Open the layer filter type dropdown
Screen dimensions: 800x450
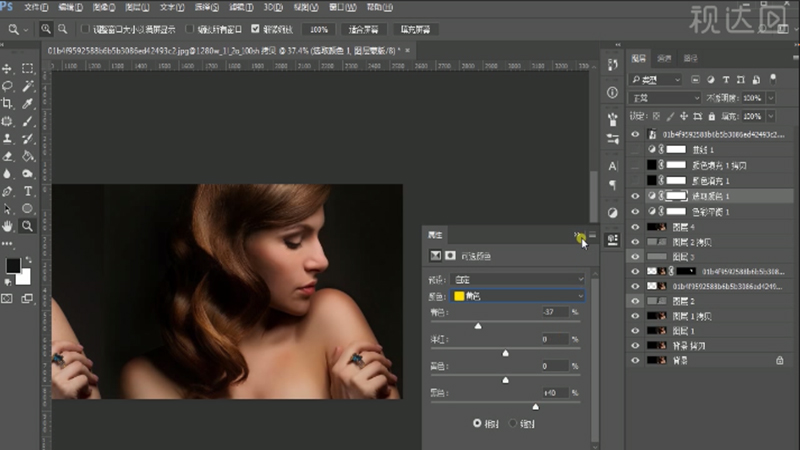[x=656, y=80]
